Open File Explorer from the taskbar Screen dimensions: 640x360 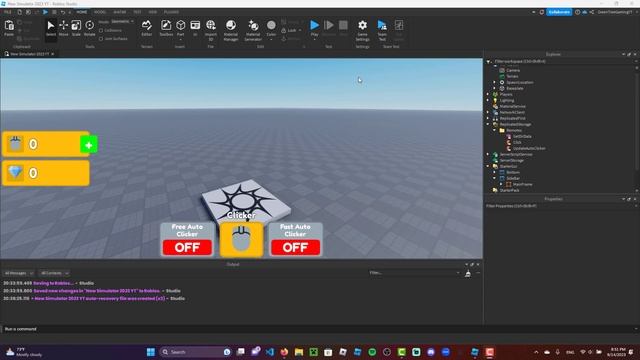coord(299,352)
